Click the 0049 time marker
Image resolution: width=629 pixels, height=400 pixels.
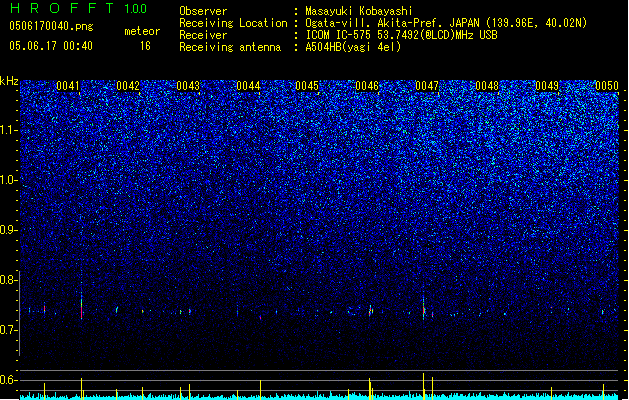(547, 86)
